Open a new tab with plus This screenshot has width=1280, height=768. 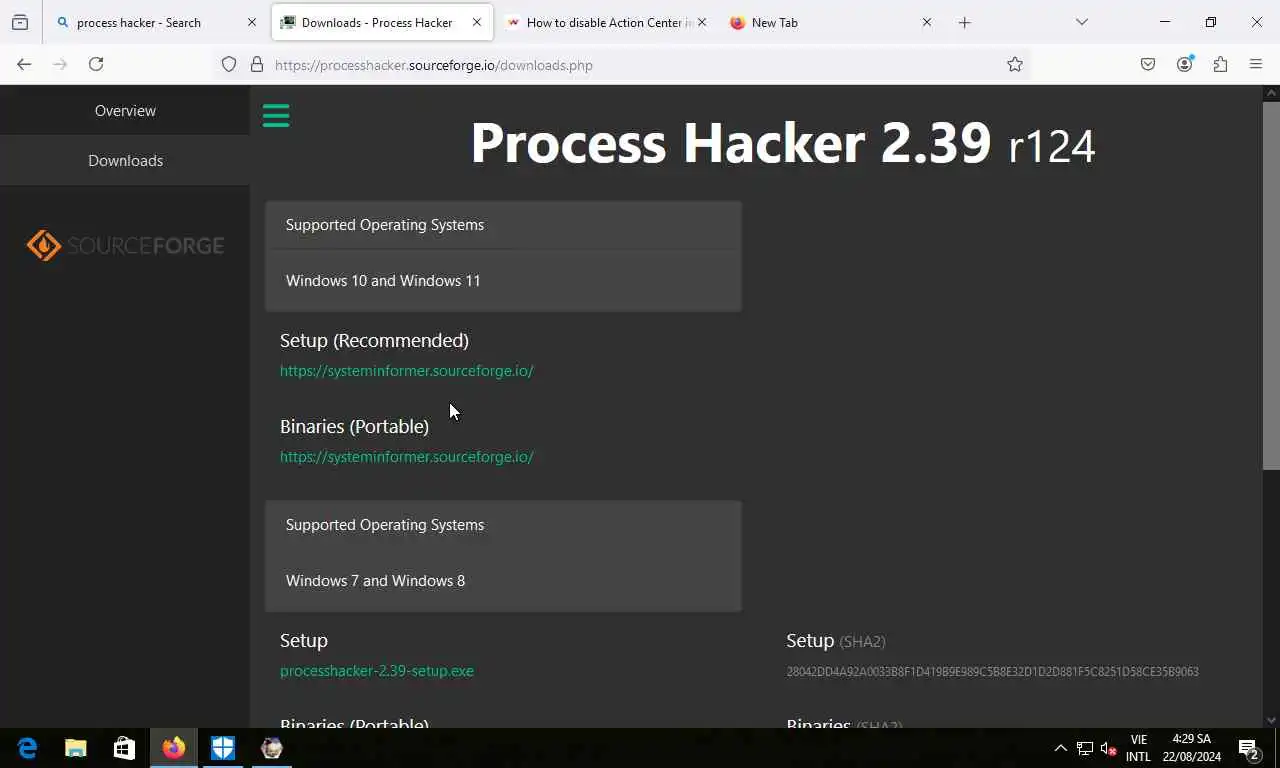(965, 22)
